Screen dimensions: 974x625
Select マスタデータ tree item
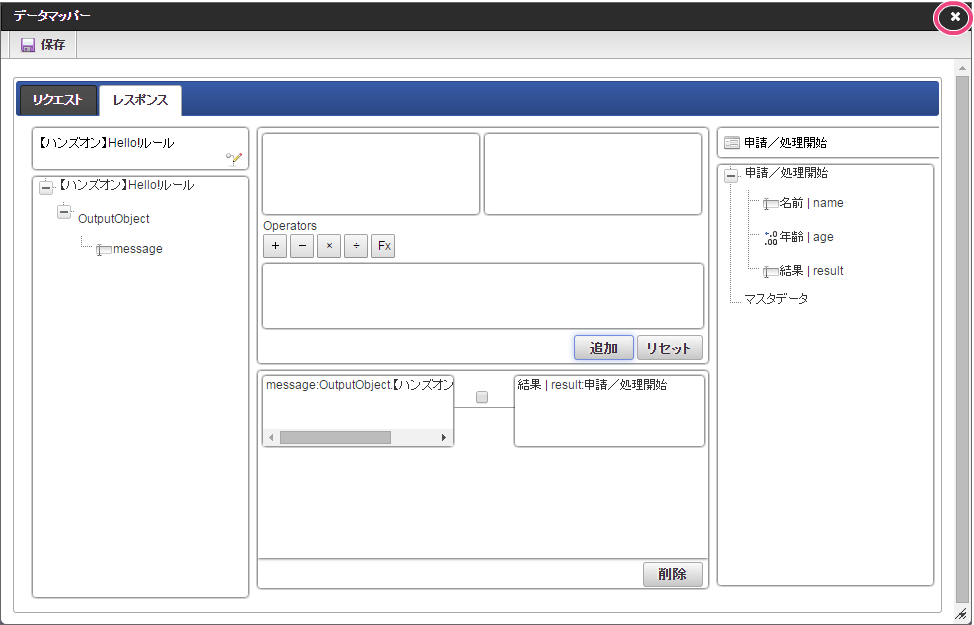click(x=776, y=299)
